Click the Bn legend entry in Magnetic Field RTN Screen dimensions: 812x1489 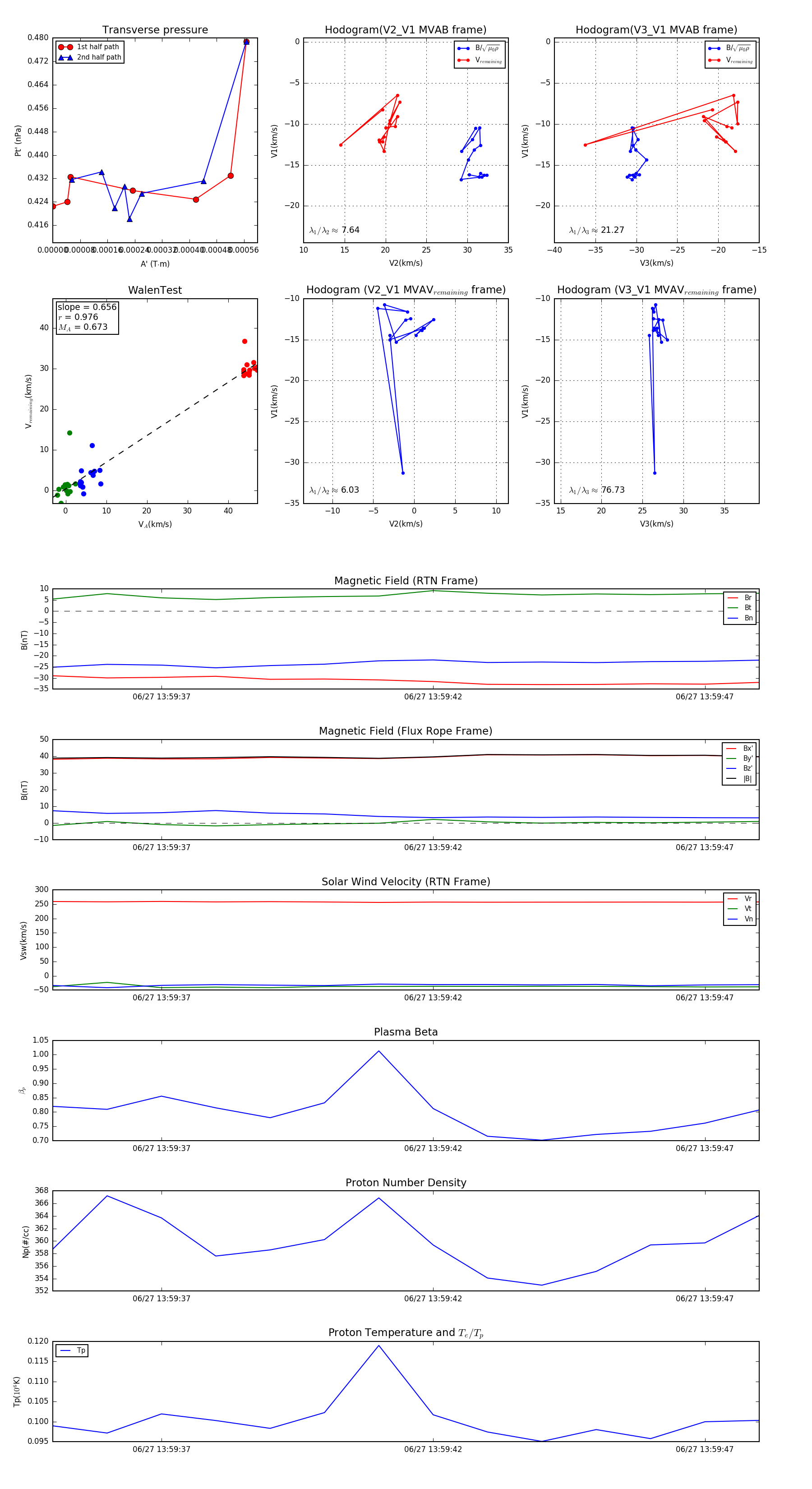[x=740, y=618]
